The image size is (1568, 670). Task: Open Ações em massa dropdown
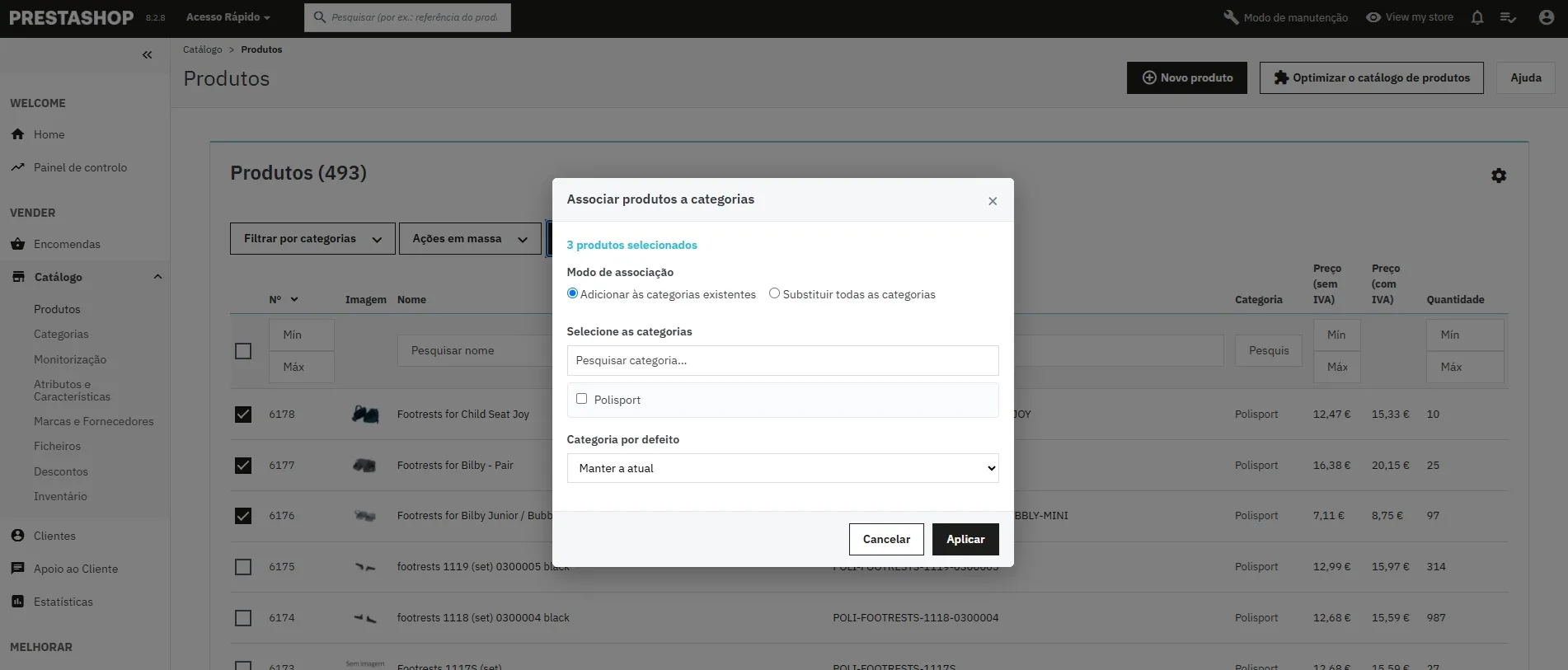click(470, 238)
